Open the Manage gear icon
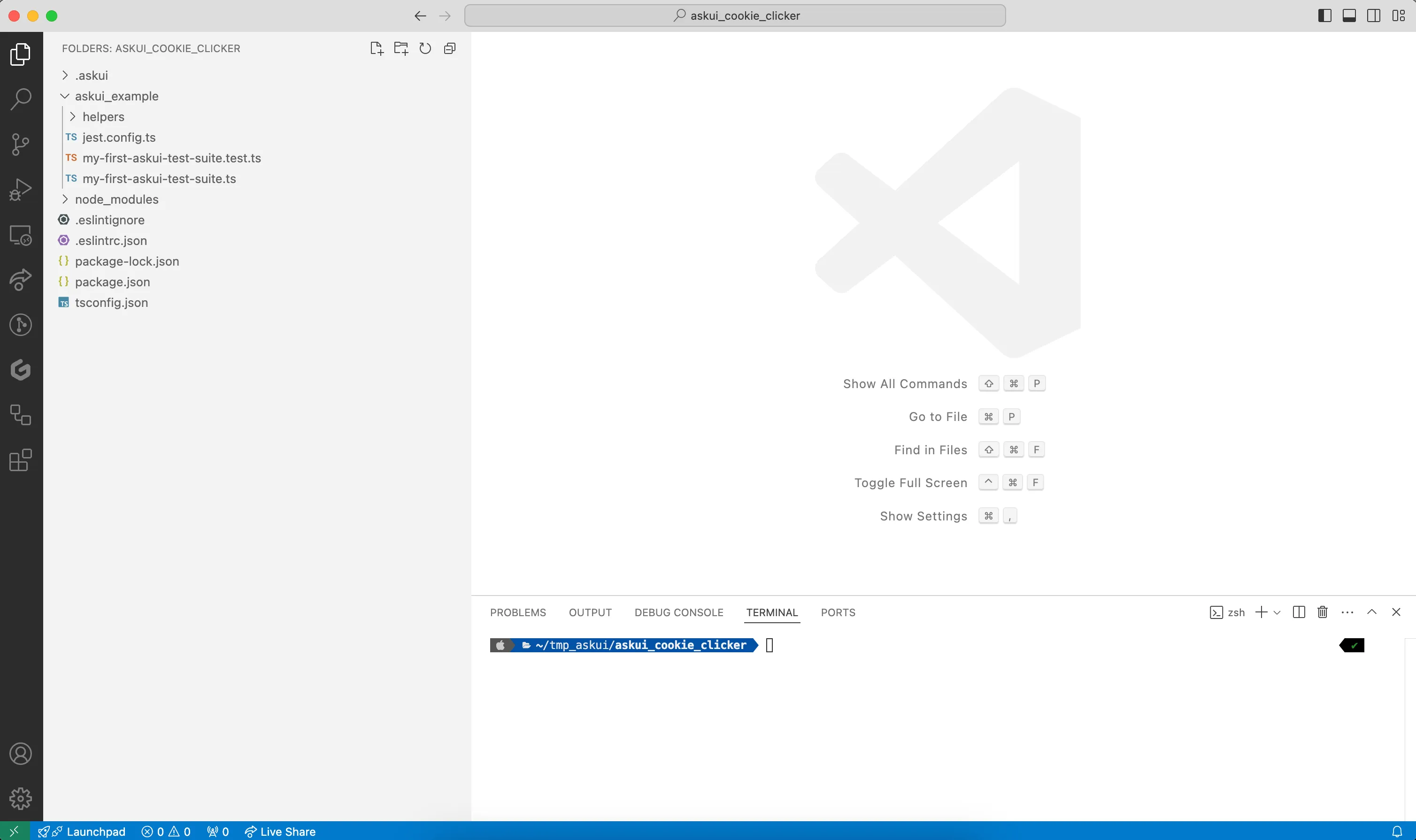Image resolution: width=1416 pixels, height=840 pixels. point(21,799)
